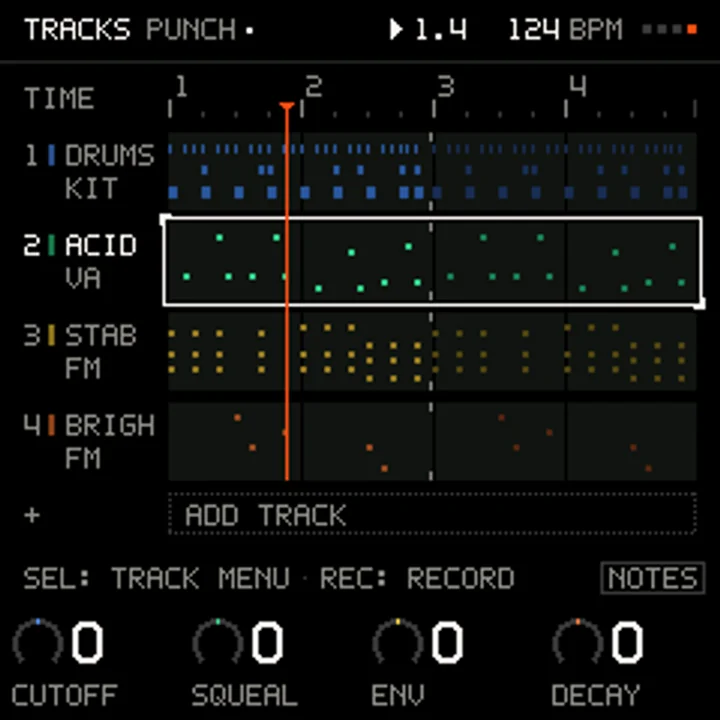This screenshot has height=720, width=720.
Task: Select the TRACKS header label
Action: (77, 29)
